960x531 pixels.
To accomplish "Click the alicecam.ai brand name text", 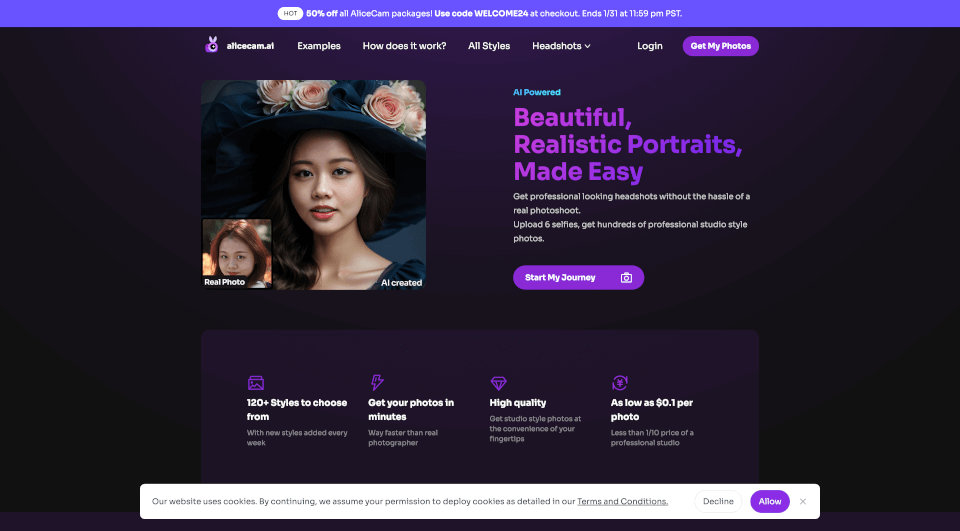I will click(250, 46).
